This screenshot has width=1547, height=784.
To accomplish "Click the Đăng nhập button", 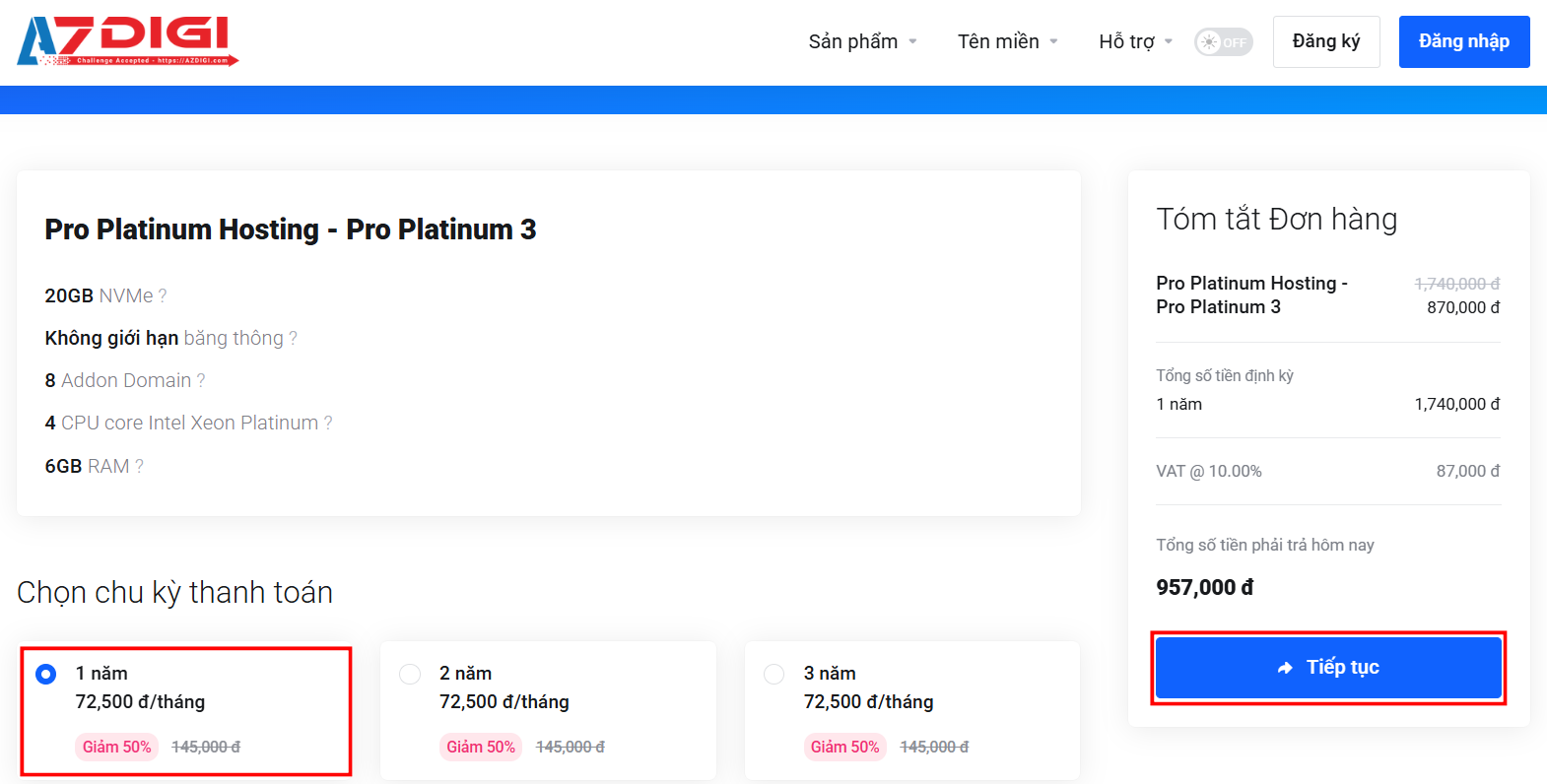I will (1464, 41).
